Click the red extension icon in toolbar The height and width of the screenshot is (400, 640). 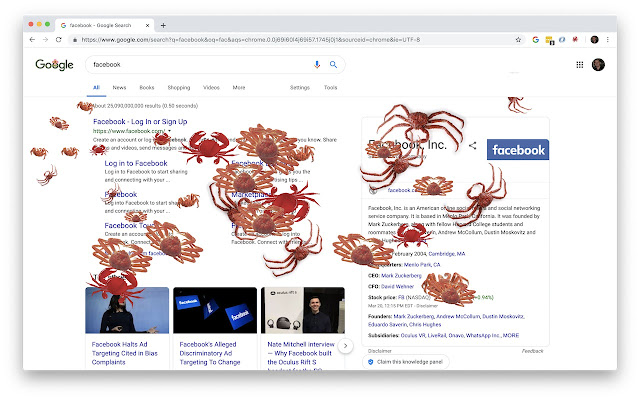[x=575, y=40]
